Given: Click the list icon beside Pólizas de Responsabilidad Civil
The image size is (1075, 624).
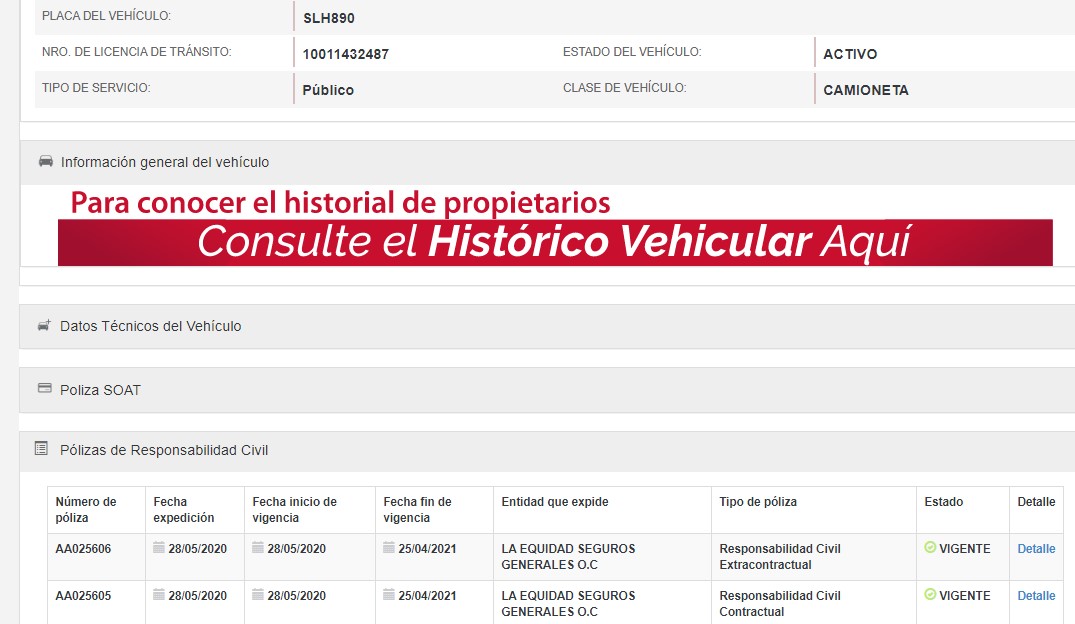Looking at the screenshot, I should (41, 449).
